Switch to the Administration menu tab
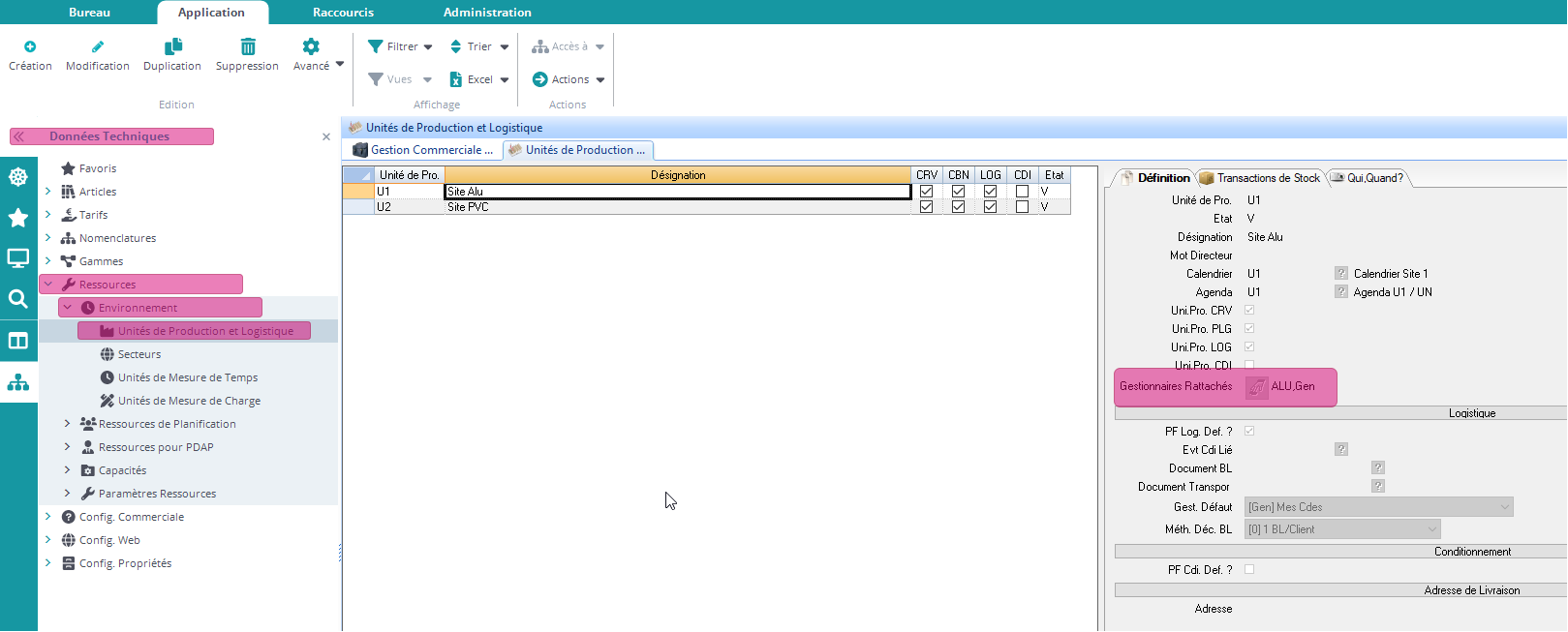Viewport: 1568px width, 632px height. click(487, 13)
